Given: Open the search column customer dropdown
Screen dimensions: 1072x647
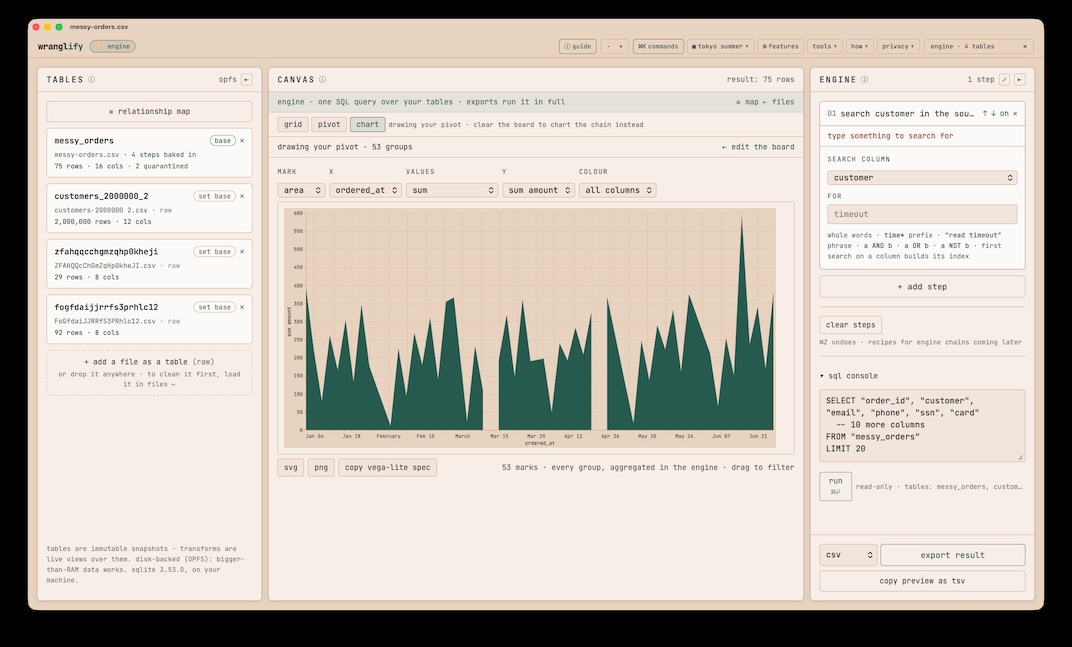Looking at the screenshot, I should click(922, 178).
